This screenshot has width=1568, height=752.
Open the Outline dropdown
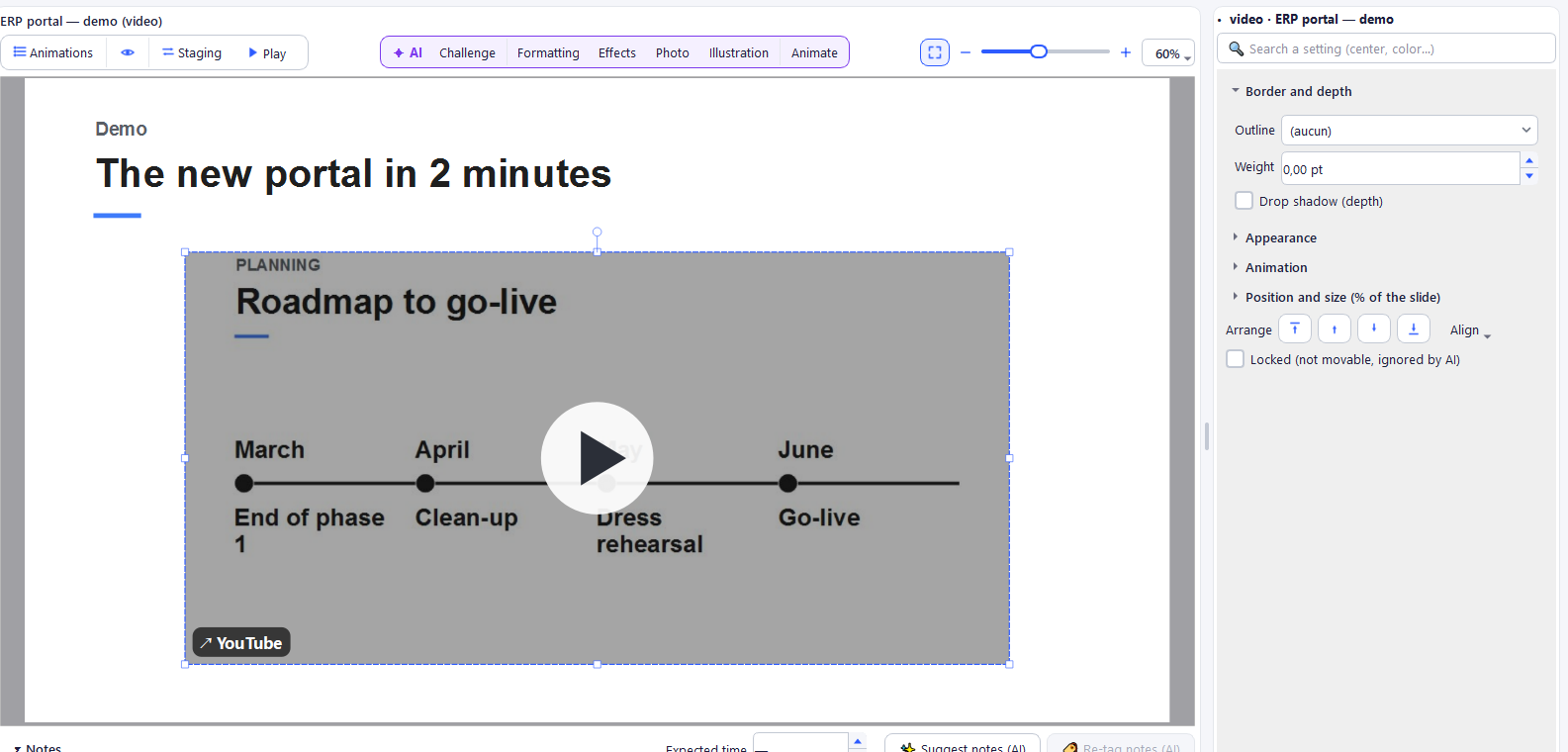pyautogui.click(x=1409, y=131)
